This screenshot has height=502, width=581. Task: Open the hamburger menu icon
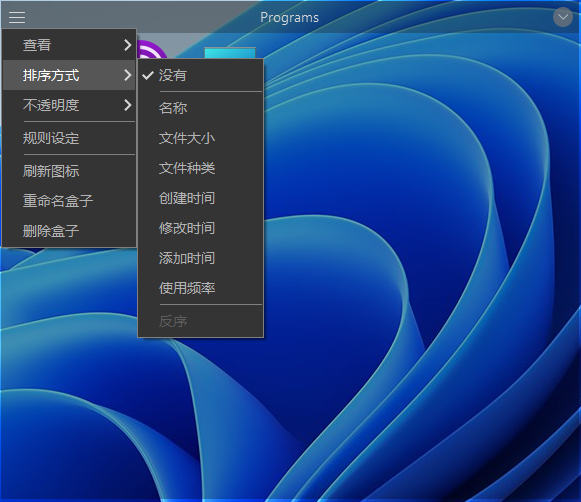pos(17,17)
